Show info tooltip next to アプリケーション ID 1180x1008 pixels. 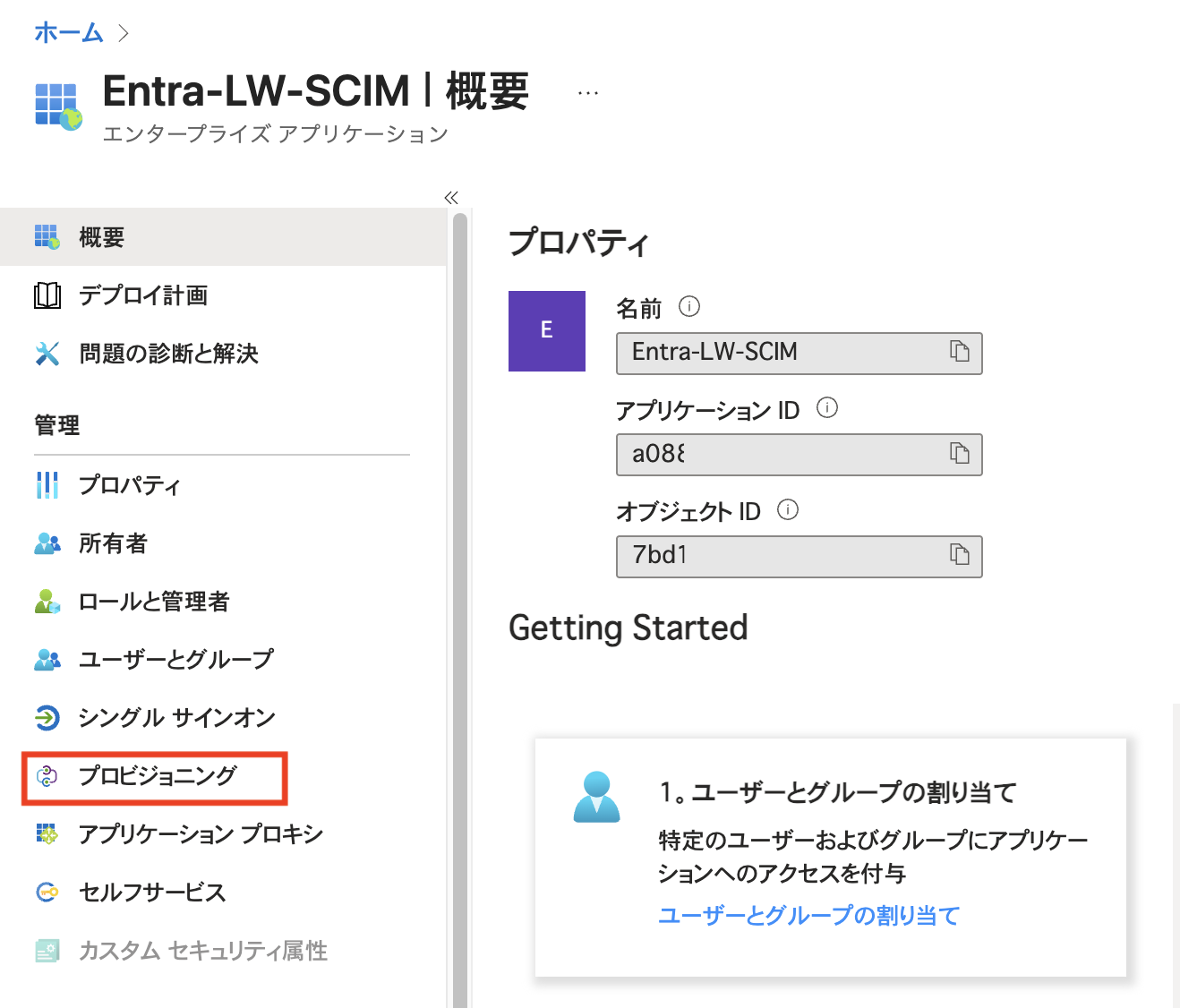click(x=827, y=408)
